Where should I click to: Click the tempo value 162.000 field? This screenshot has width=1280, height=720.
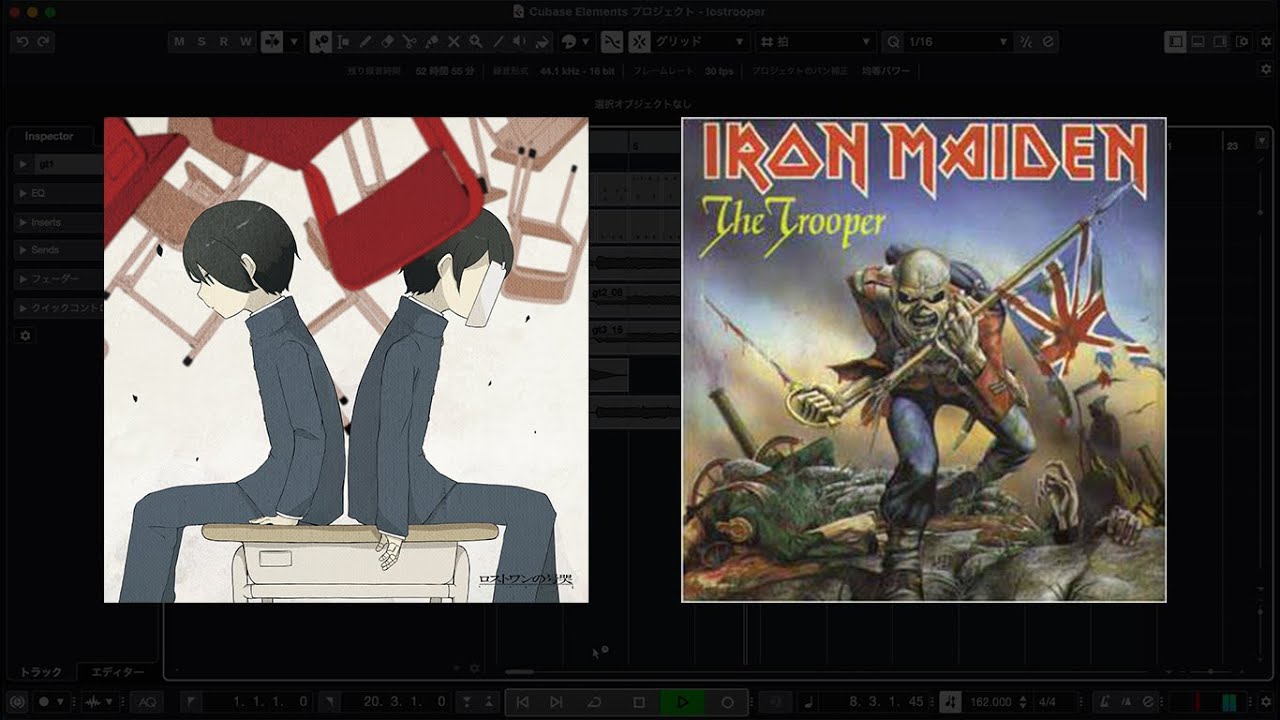(991, 702)
